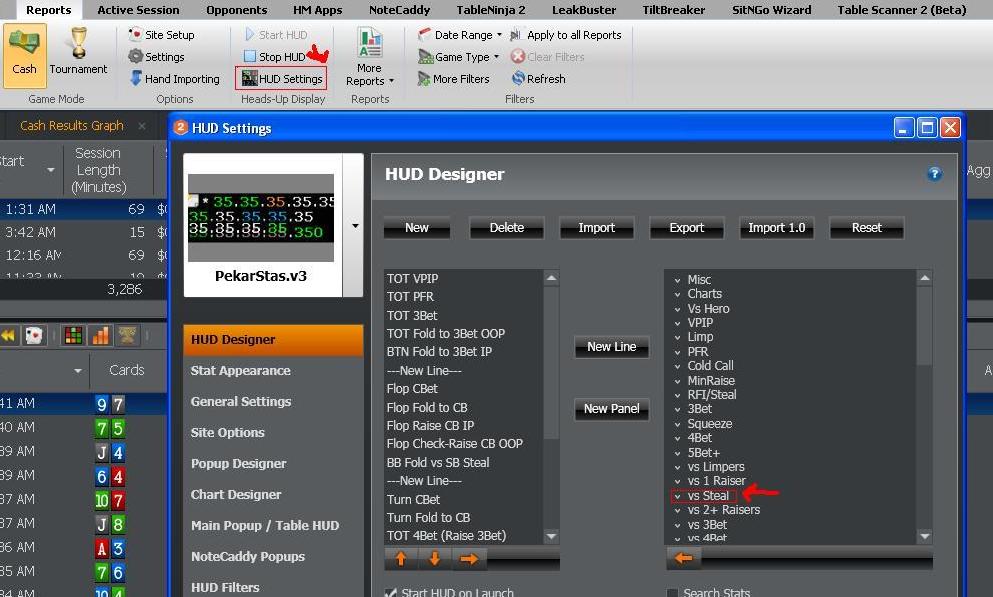Enable the Search Stats checkbox
The image size is (993, 597).
click(672, 593)
